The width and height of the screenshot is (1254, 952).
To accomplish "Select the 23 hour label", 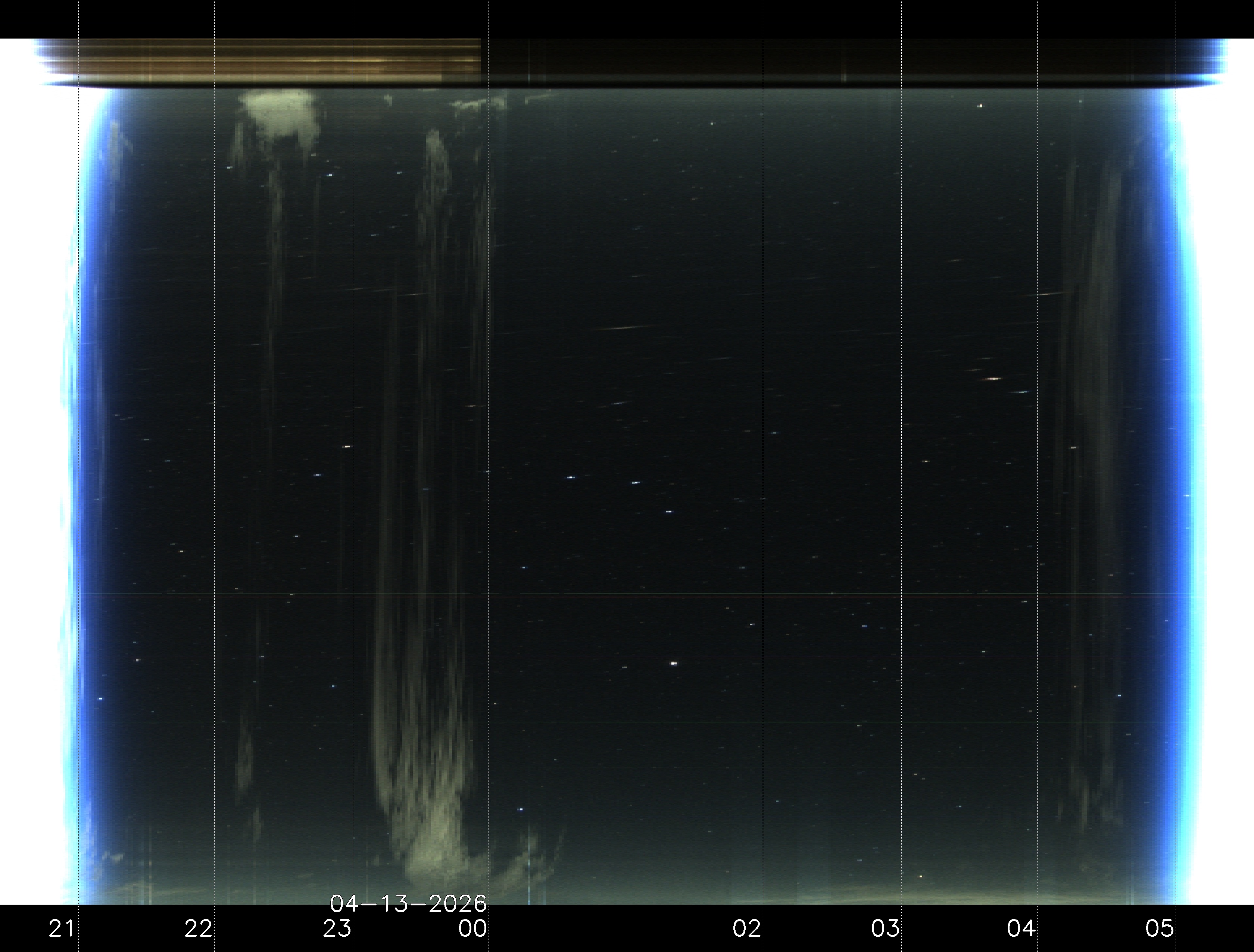I will pyautogui.click(x=337, y=929).
